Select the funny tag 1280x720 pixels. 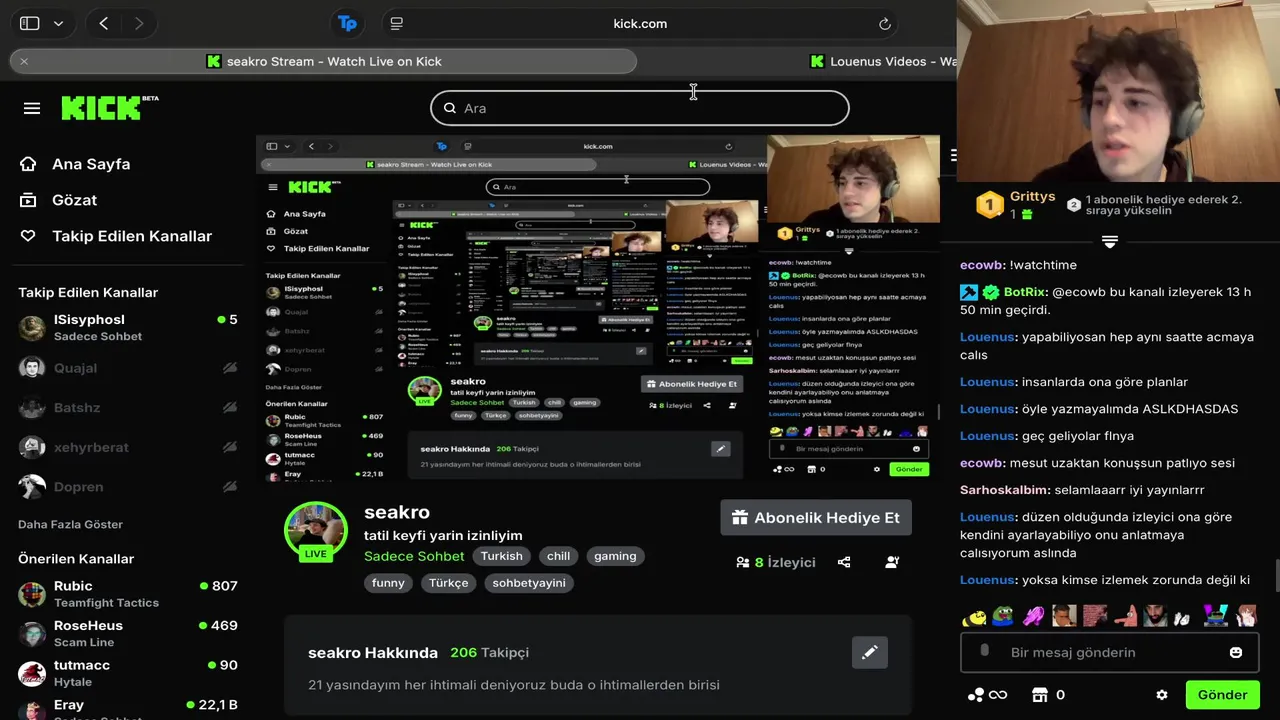click(388, 583)
